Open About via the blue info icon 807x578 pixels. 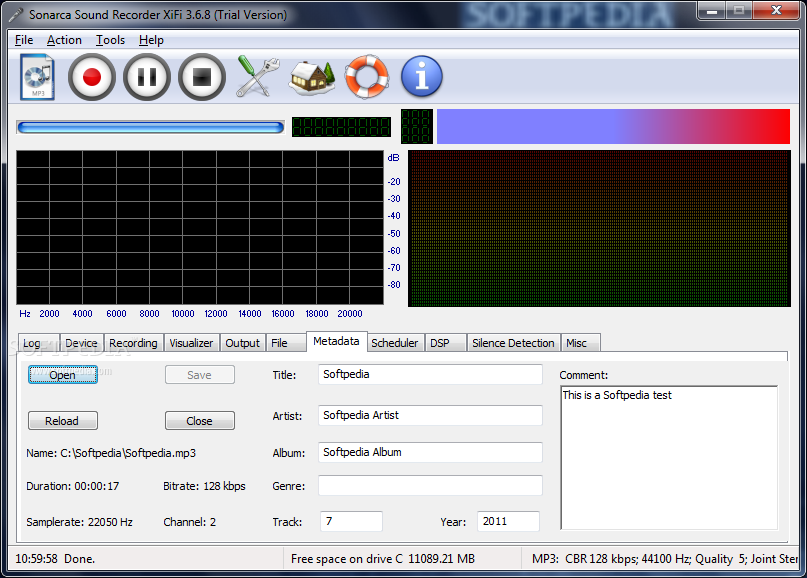pyautogui.click(x=422, y=77)
